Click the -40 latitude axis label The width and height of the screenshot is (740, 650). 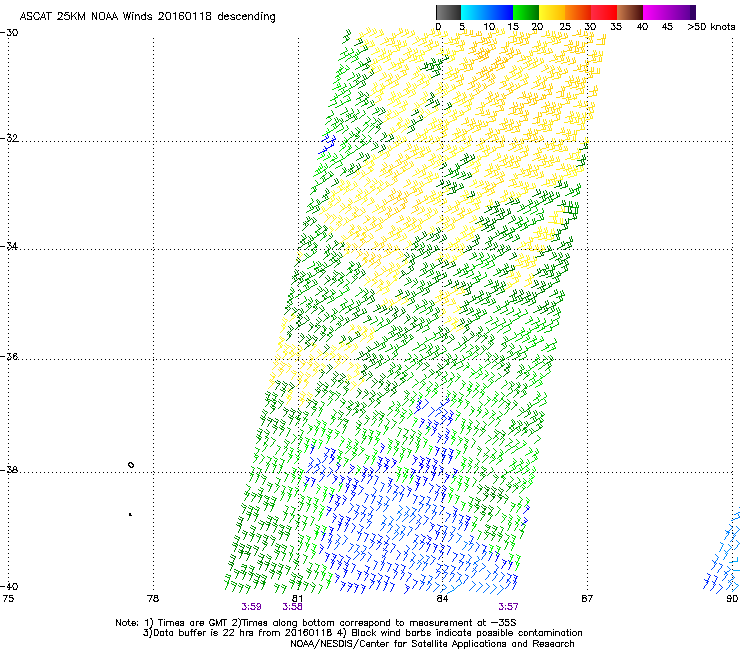tap(9, 586)
